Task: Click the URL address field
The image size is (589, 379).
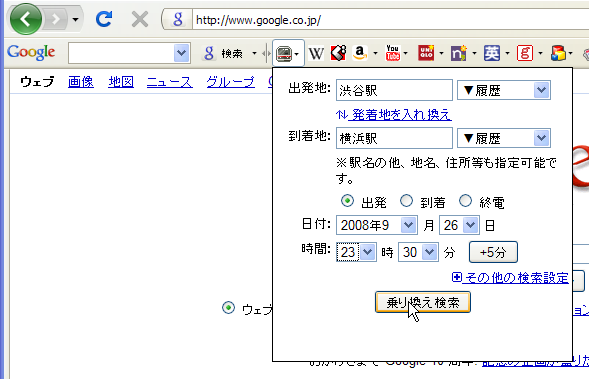Action: [x=391, y=20]
